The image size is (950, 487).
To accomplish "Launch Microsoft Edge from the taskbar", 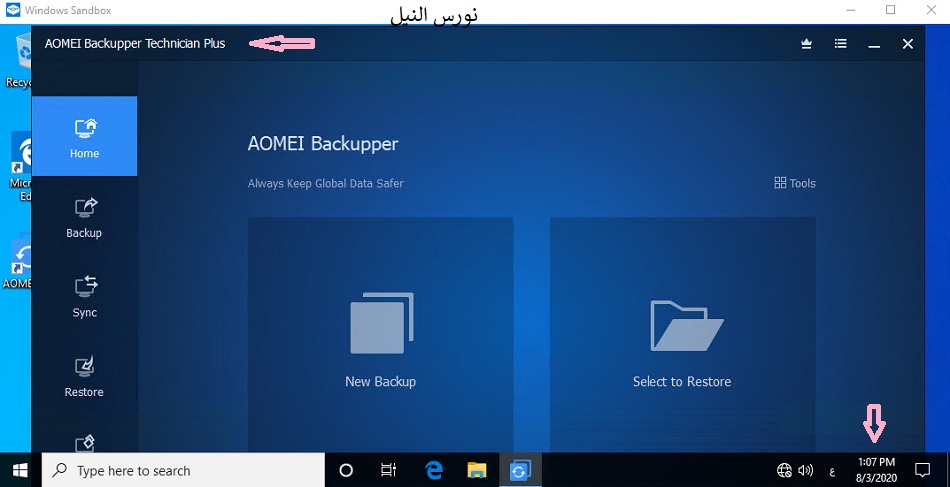I will (434, 470).
